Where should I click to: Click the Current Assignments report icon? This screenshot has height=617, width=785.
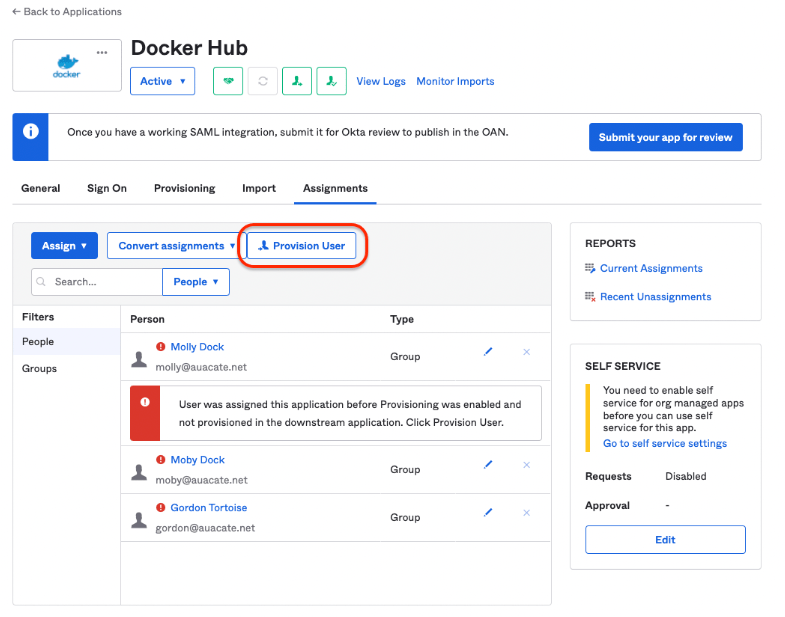[x=590, y=268]
